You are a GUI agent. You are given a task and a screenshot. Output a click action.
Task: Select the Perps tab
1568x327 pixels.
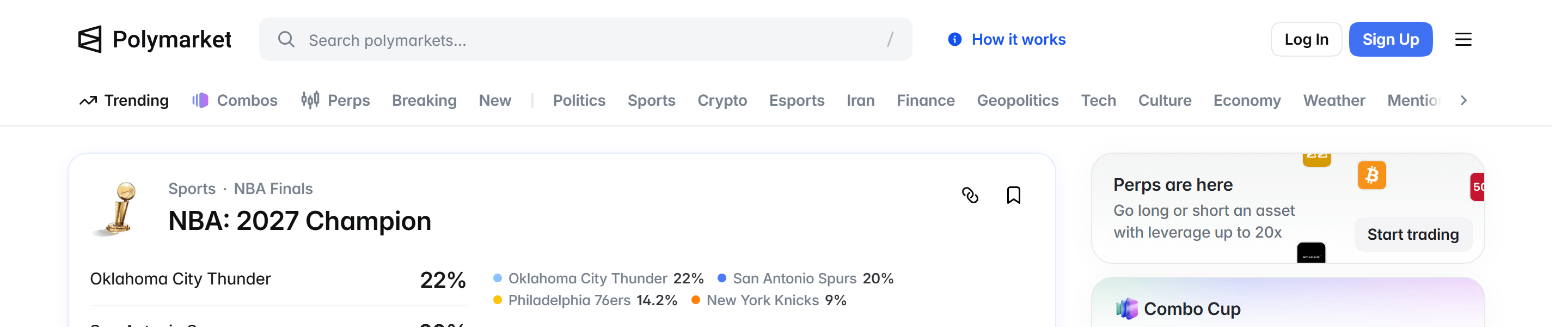[x=335, y=100]
